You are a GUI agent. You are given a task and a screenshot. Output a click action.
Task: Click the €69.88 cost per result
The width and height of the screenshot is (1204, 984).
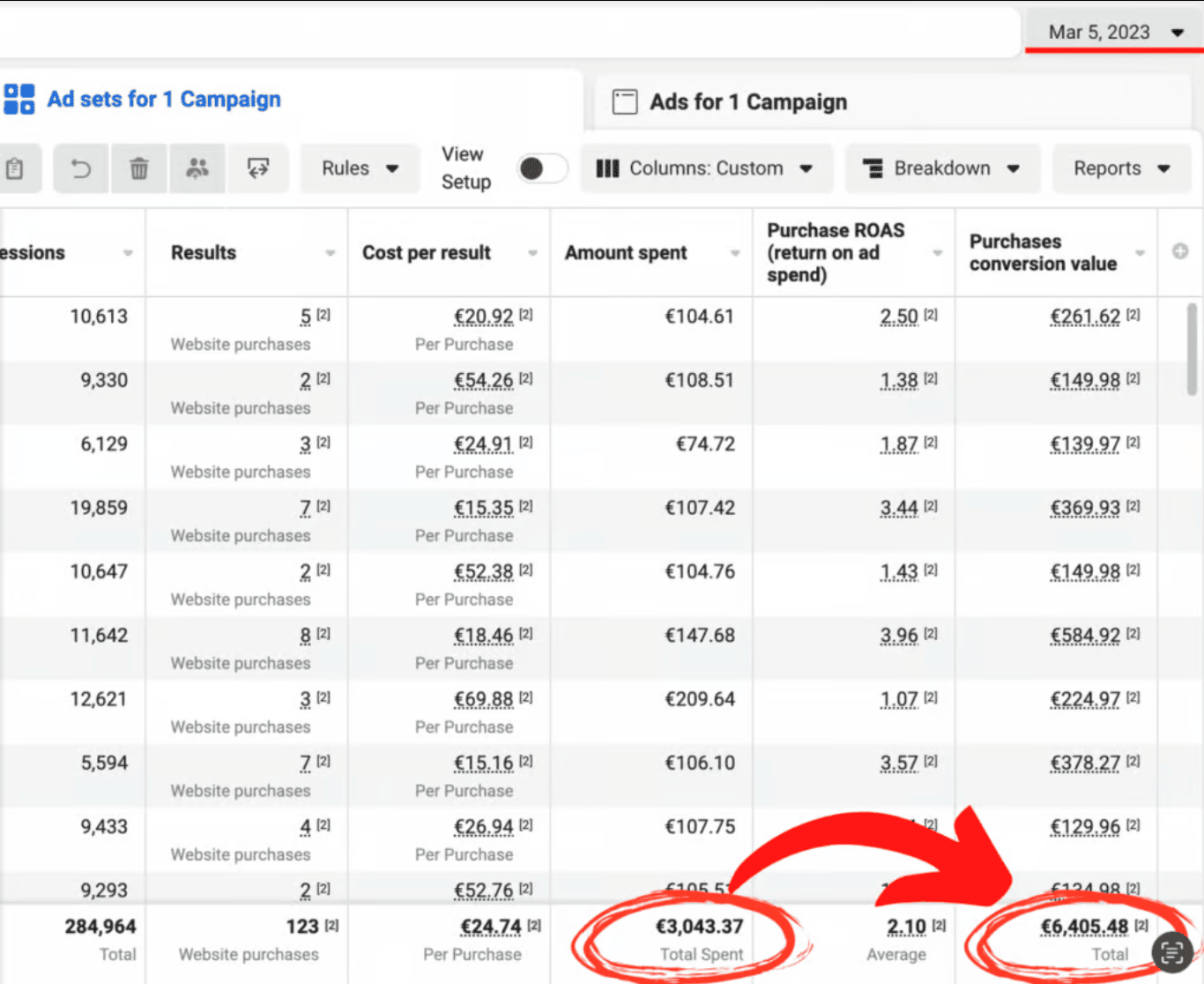pos(484,699)
